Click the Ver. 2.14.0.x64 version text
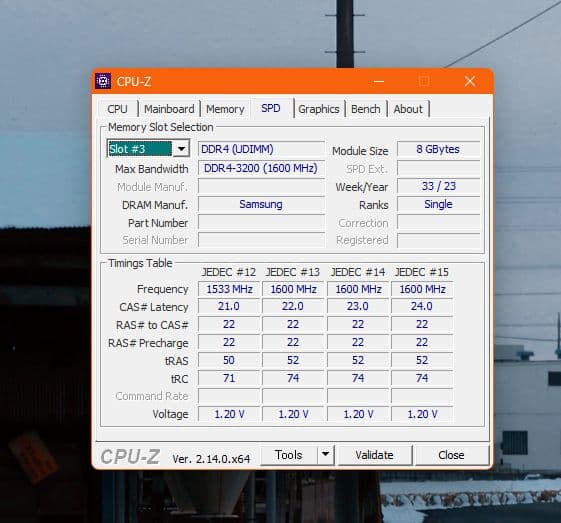The image size is (561, 523). pos(211,459)
